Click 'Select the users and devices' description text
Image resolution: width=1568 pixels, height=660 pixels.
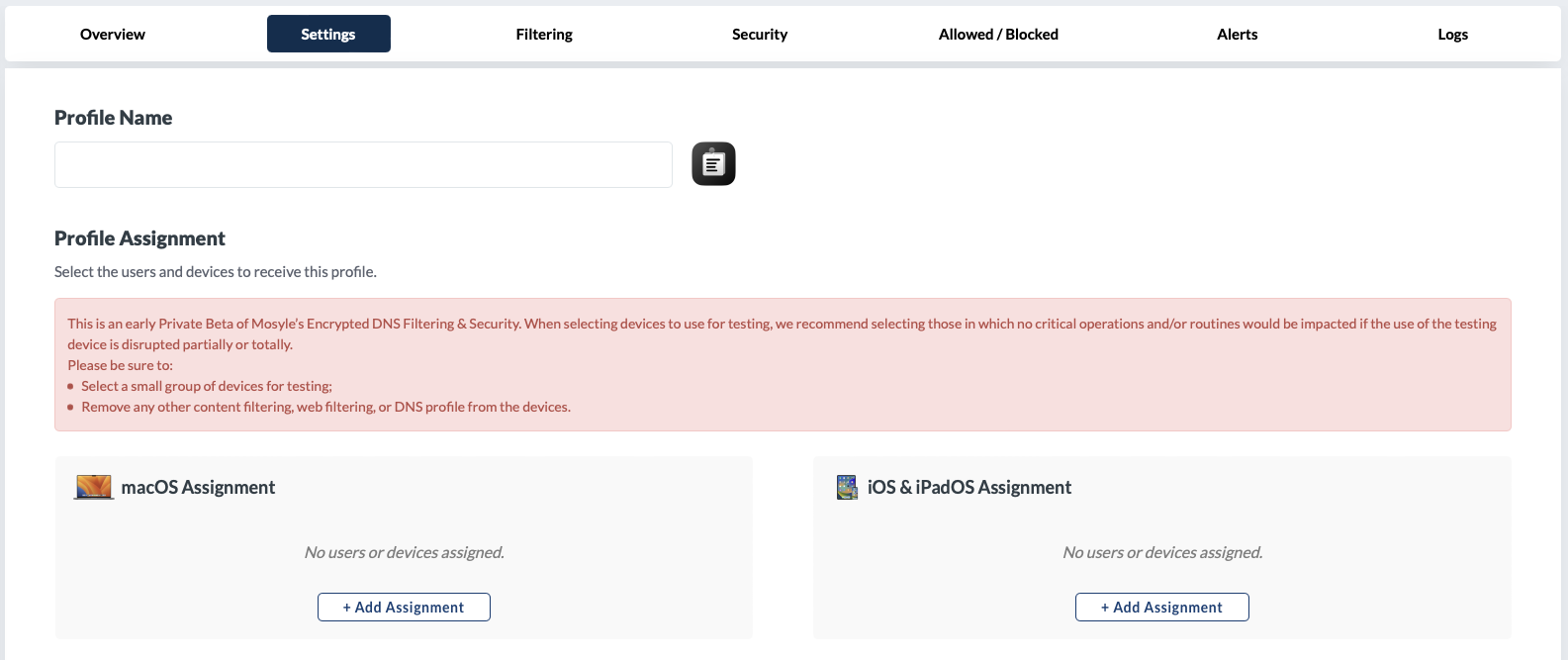click(x=216, y=272)
